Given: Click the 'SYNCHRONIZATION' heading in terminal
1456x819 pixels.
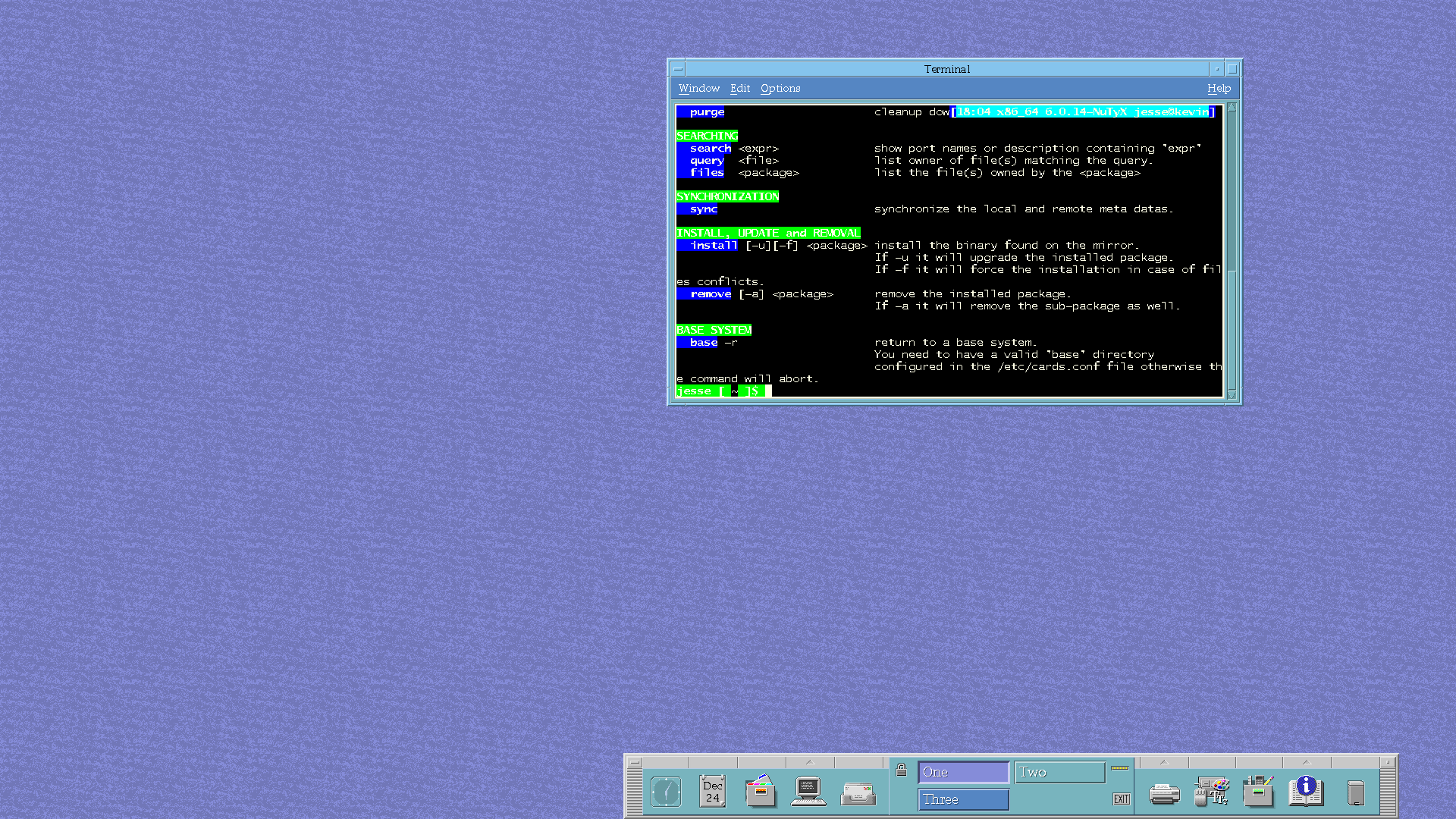Looking at the screenshot, I should pos(727,196).
